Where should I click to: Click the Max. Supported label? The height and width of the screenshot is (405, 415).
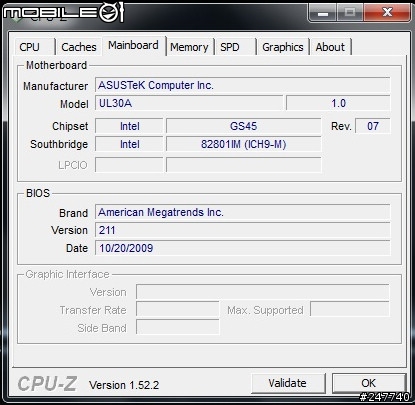click(x=265, y=310)
